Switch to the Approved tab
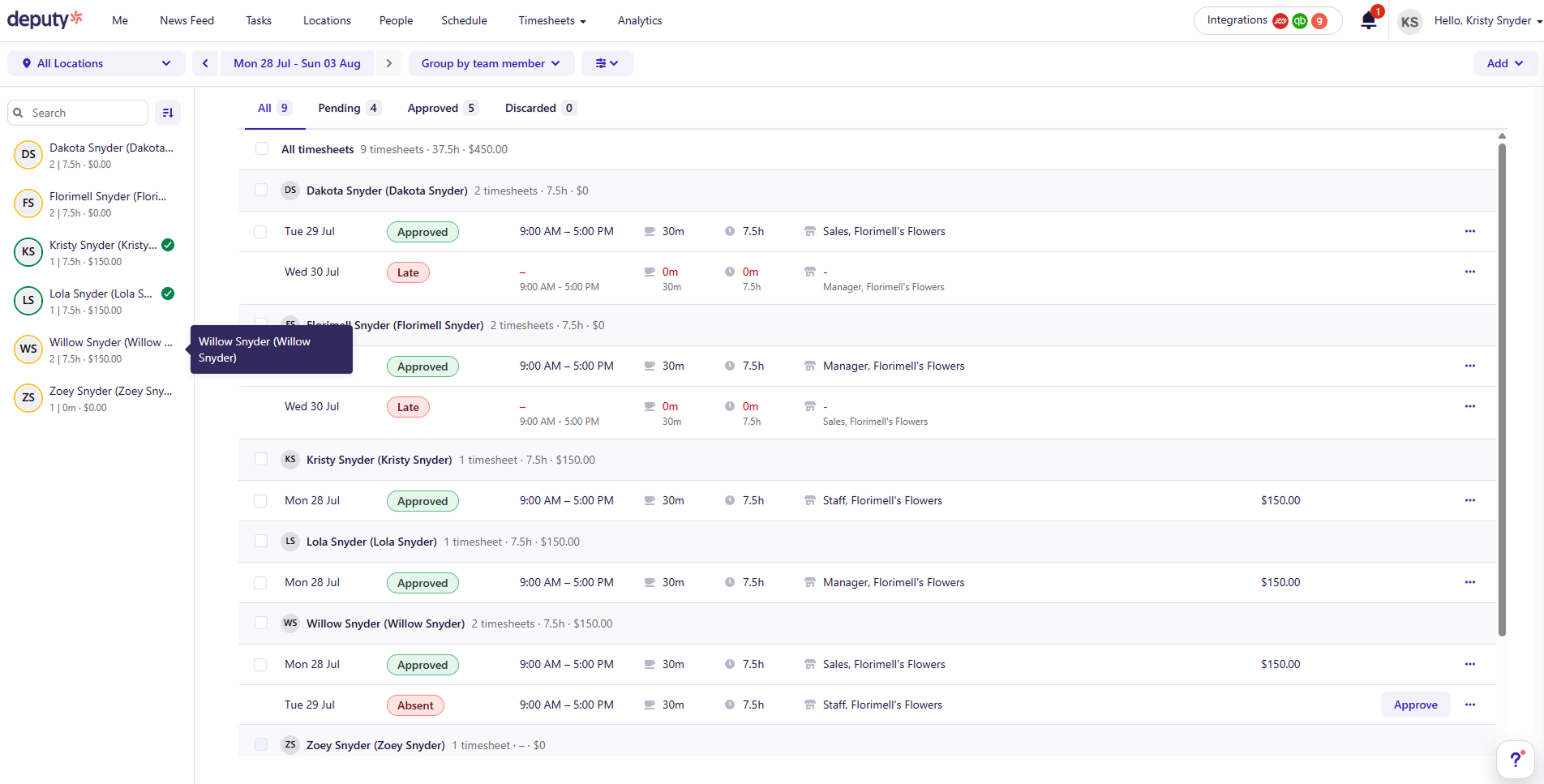 (x=442, y=108)
